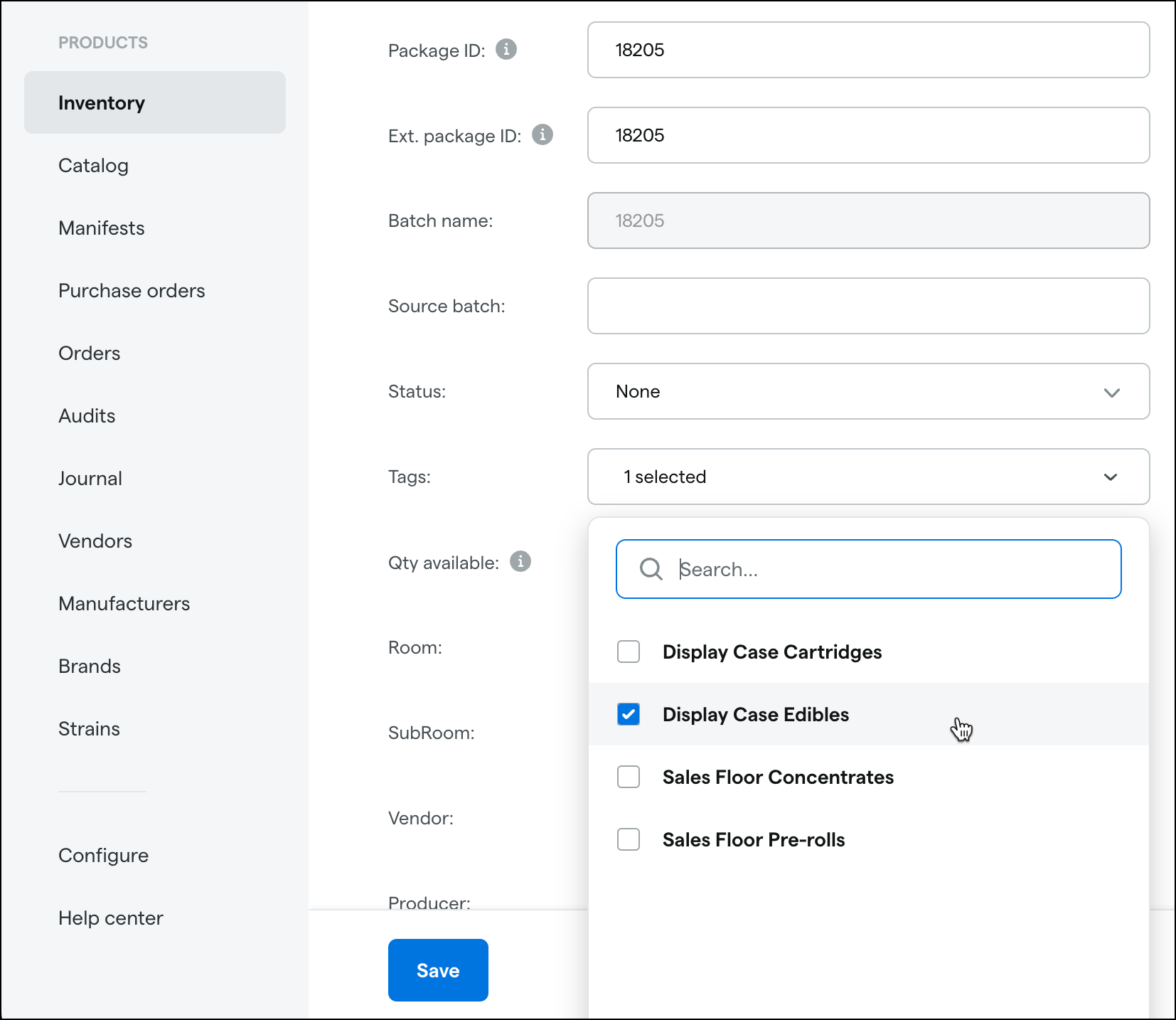
Task: Go to the Vendors page
Action: [95, 541]
